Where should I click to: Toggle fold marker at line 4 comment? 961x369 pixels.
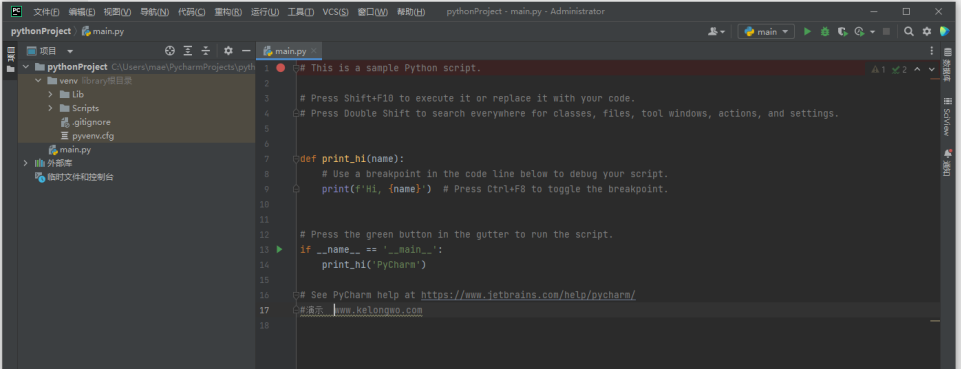[296, 113]
